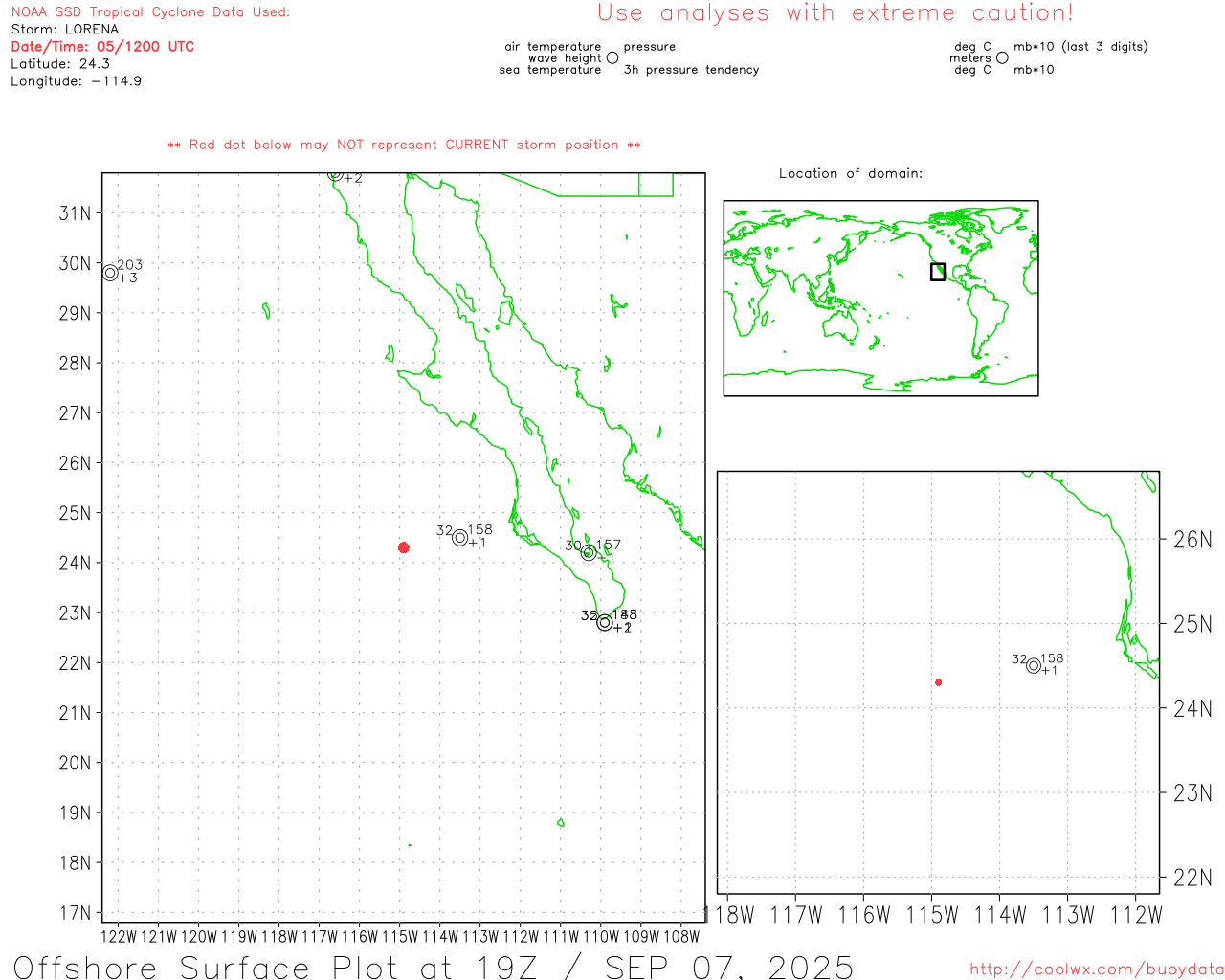Viewport: 1225px width, 980px height.
Task: Click the world map domain thumbnail
Action: click(x=880, y=299)
